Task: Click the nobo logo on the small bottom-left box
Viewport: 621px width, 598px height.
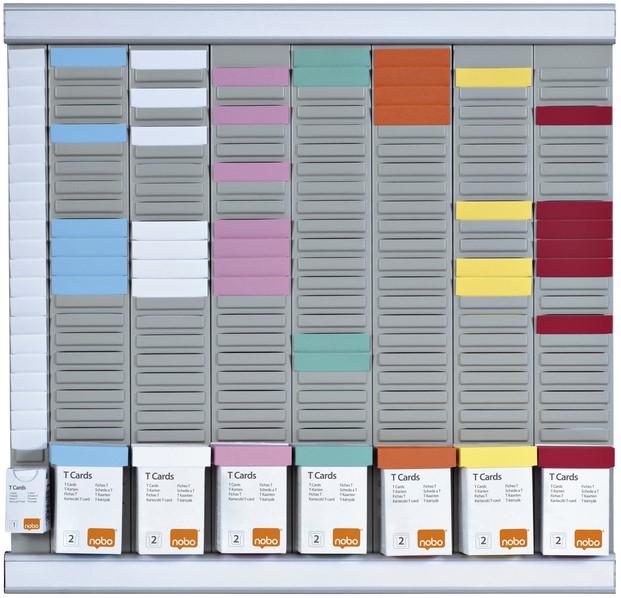Action: (x=31, y=523)
